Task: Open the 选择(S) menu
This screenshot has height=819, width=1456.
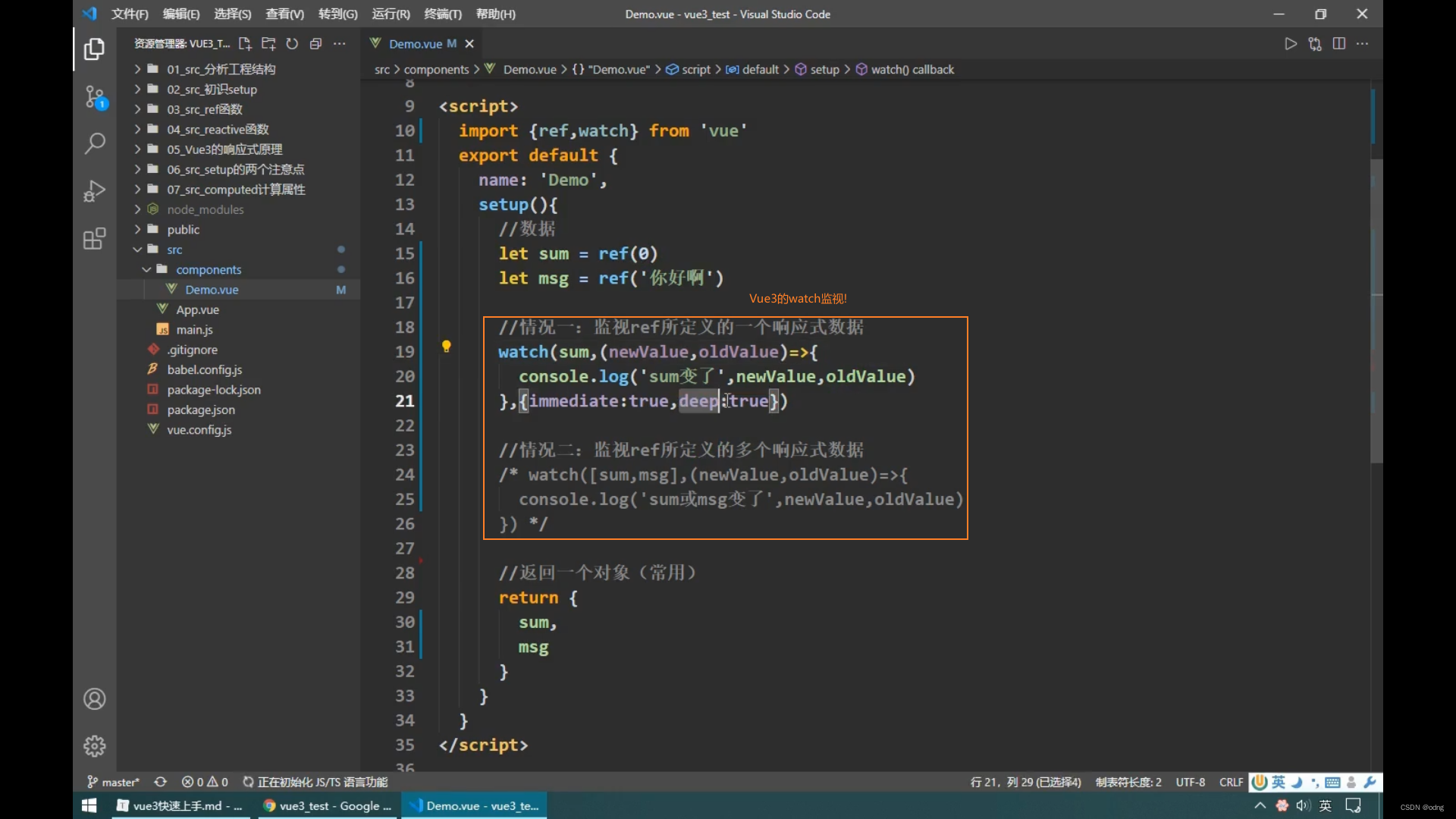Action: [x=233, y=14]
